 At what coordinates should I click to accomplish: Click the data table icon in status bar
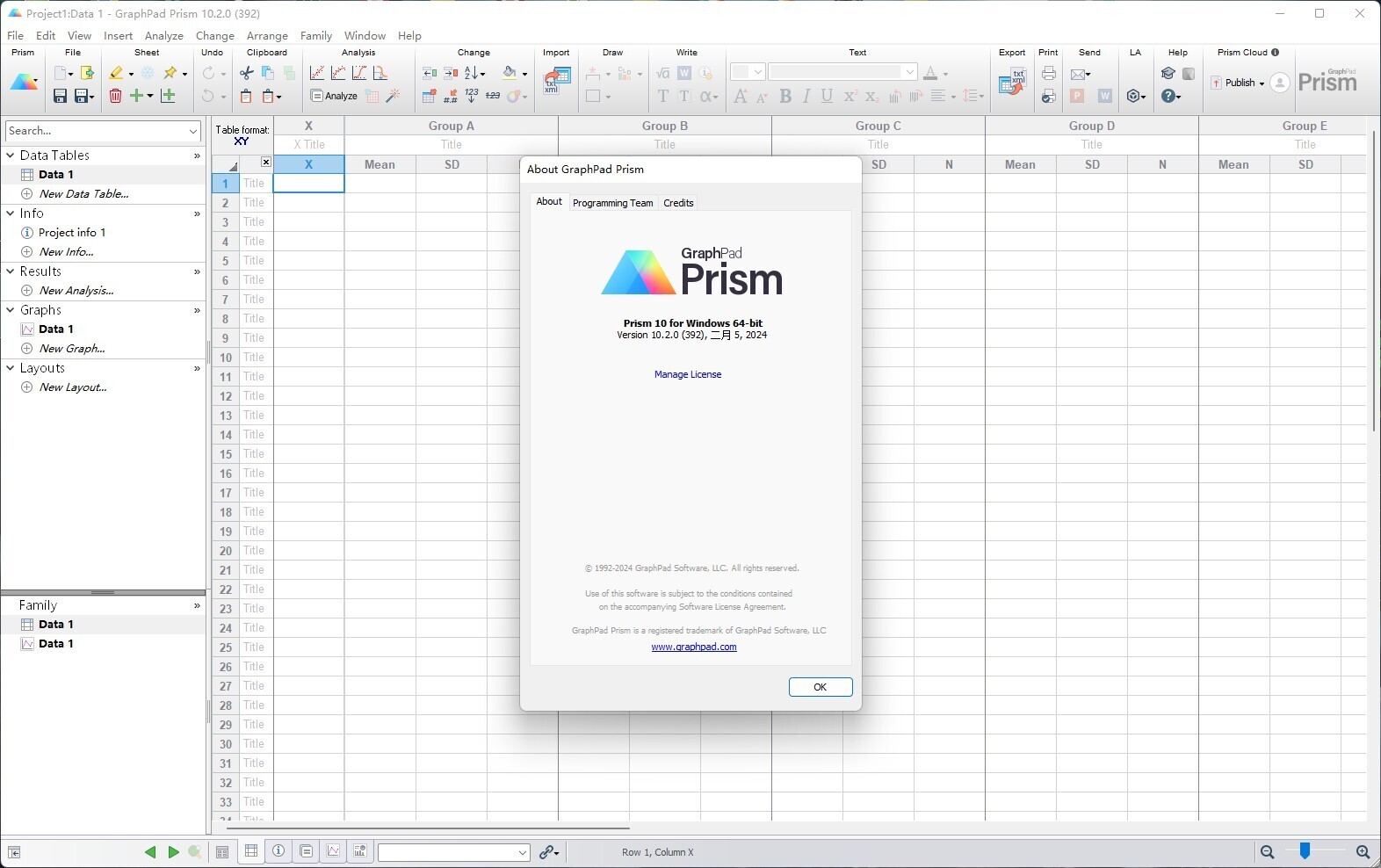pos(251,851)
